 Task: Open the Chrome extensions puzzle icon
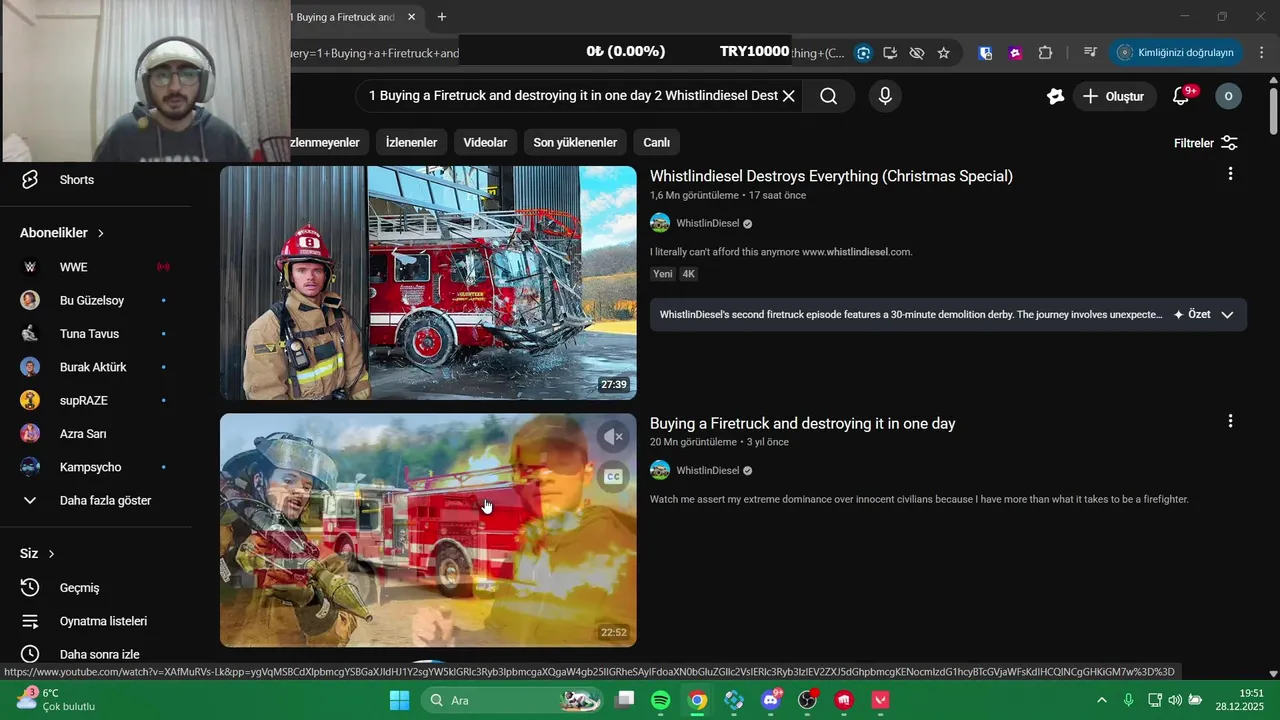coord(1045,53)
